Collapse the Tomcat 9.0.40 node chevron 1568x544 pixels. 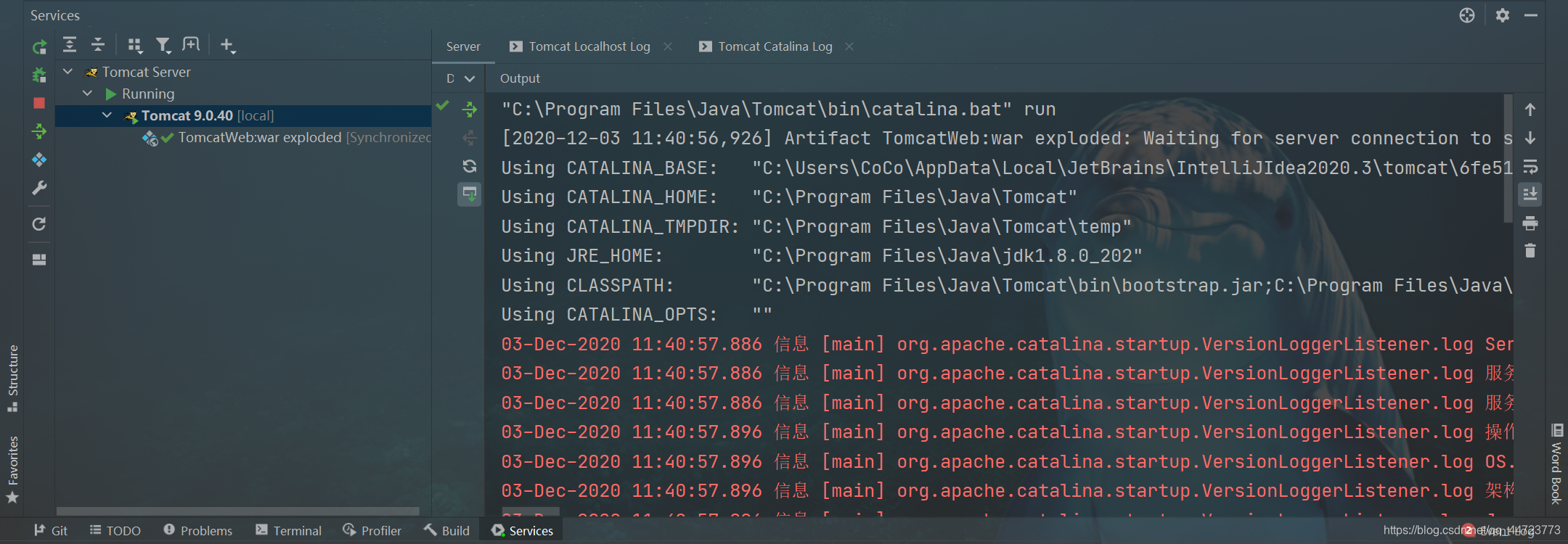107,115
